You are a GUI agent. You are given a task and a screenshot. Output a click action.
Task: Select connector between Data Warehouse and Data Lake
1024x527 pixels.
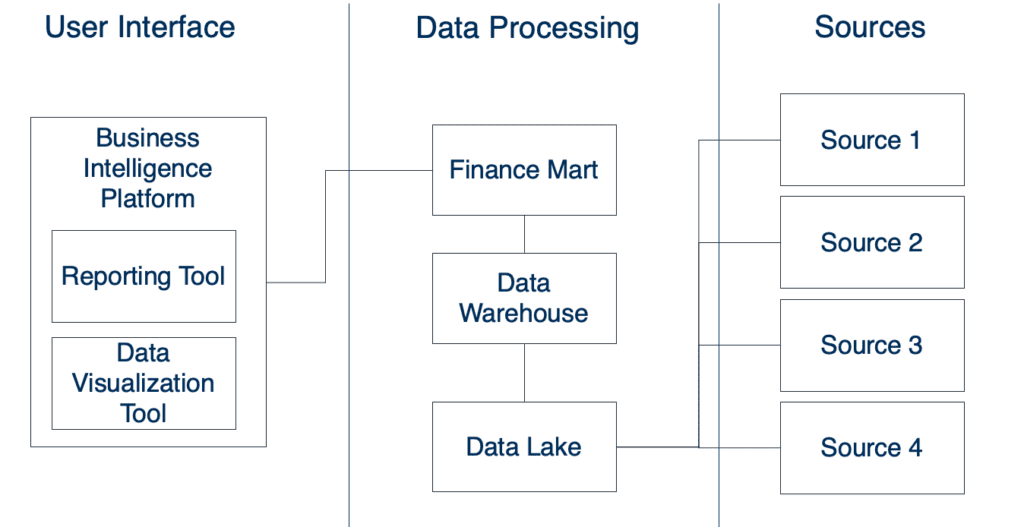pos(524,373)
